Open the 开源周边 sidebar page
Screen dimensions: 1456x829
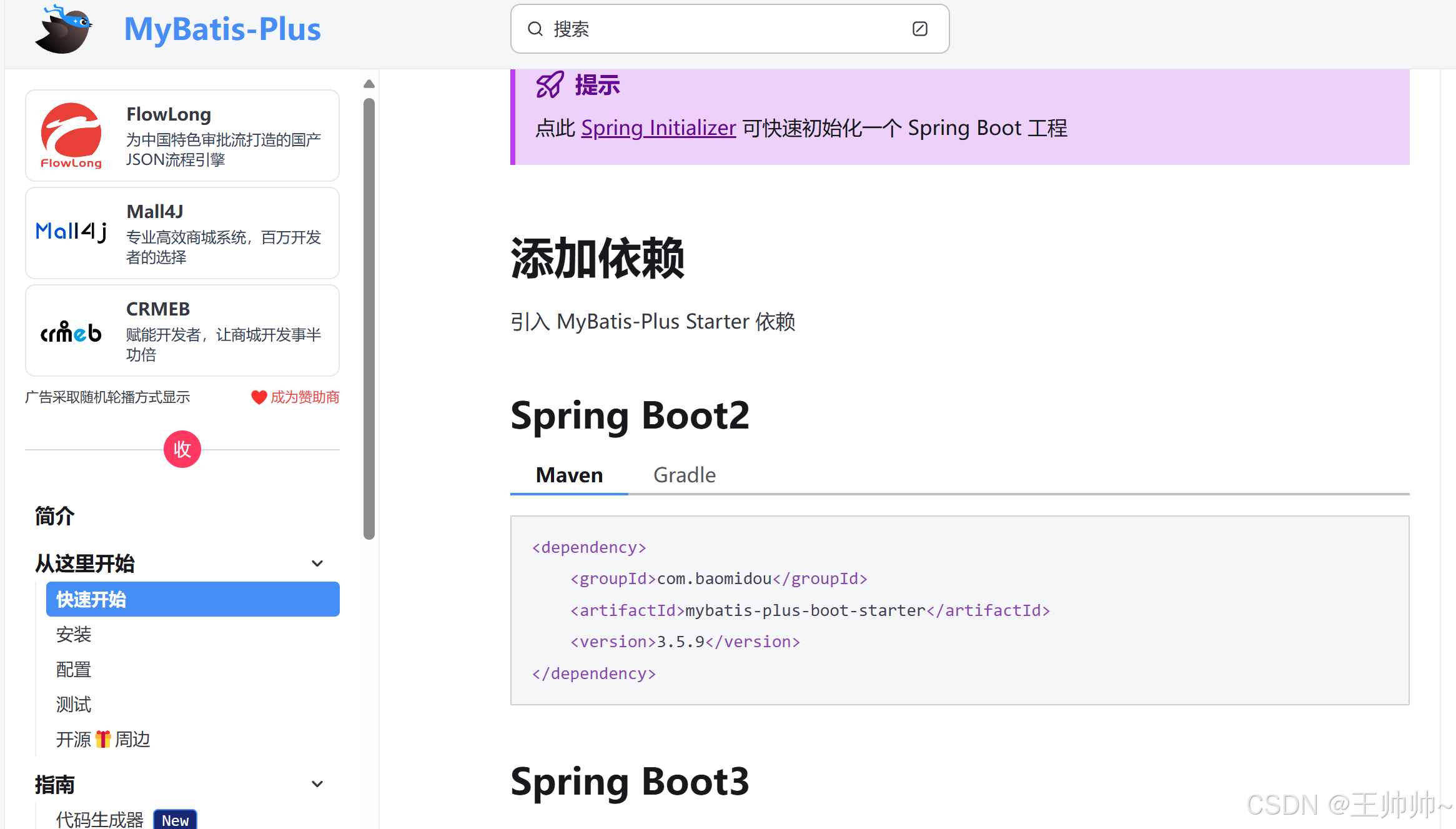(103, 740)
